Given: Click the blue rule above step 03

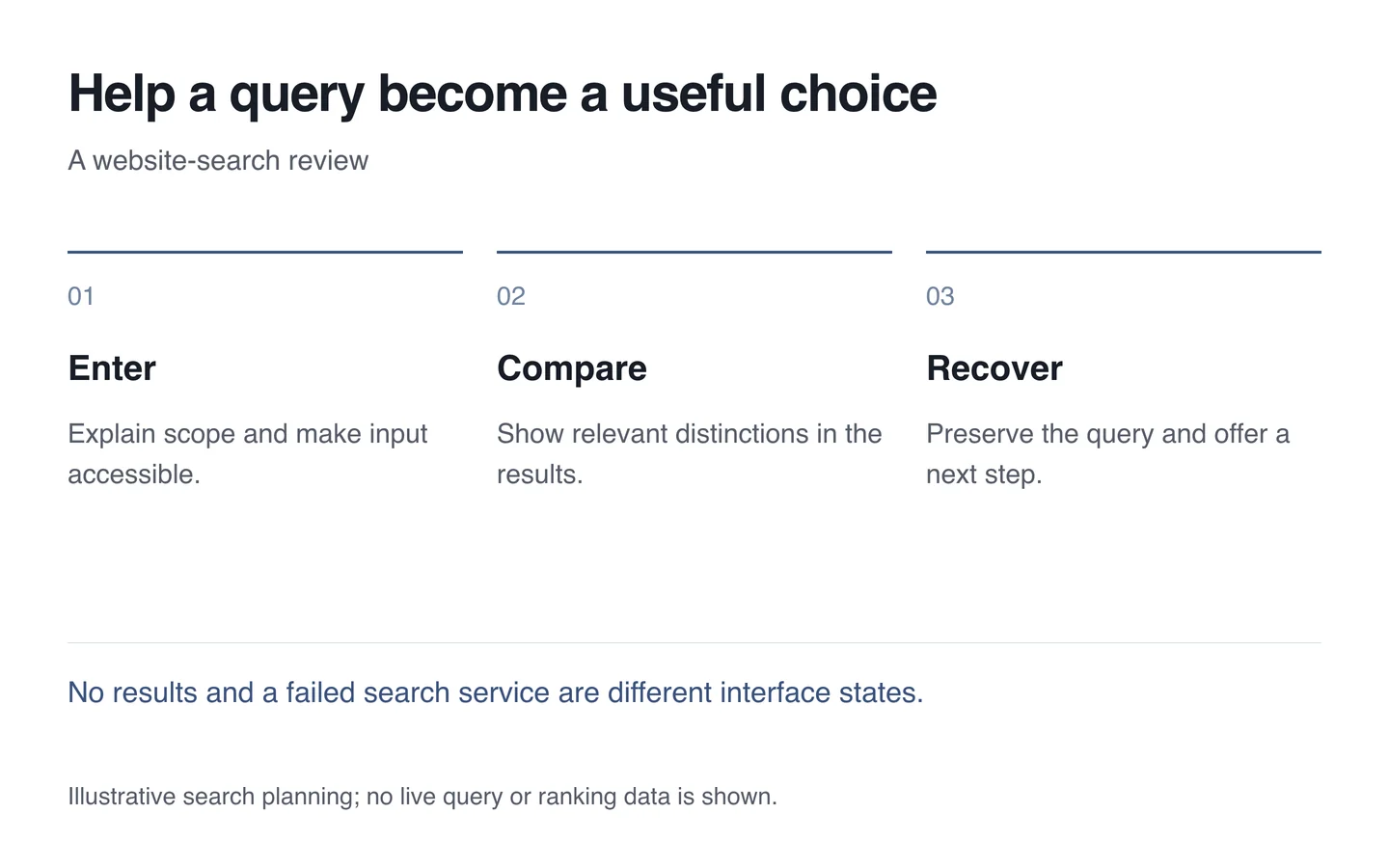Looking at the screenshot, I should click(1124, 252).
